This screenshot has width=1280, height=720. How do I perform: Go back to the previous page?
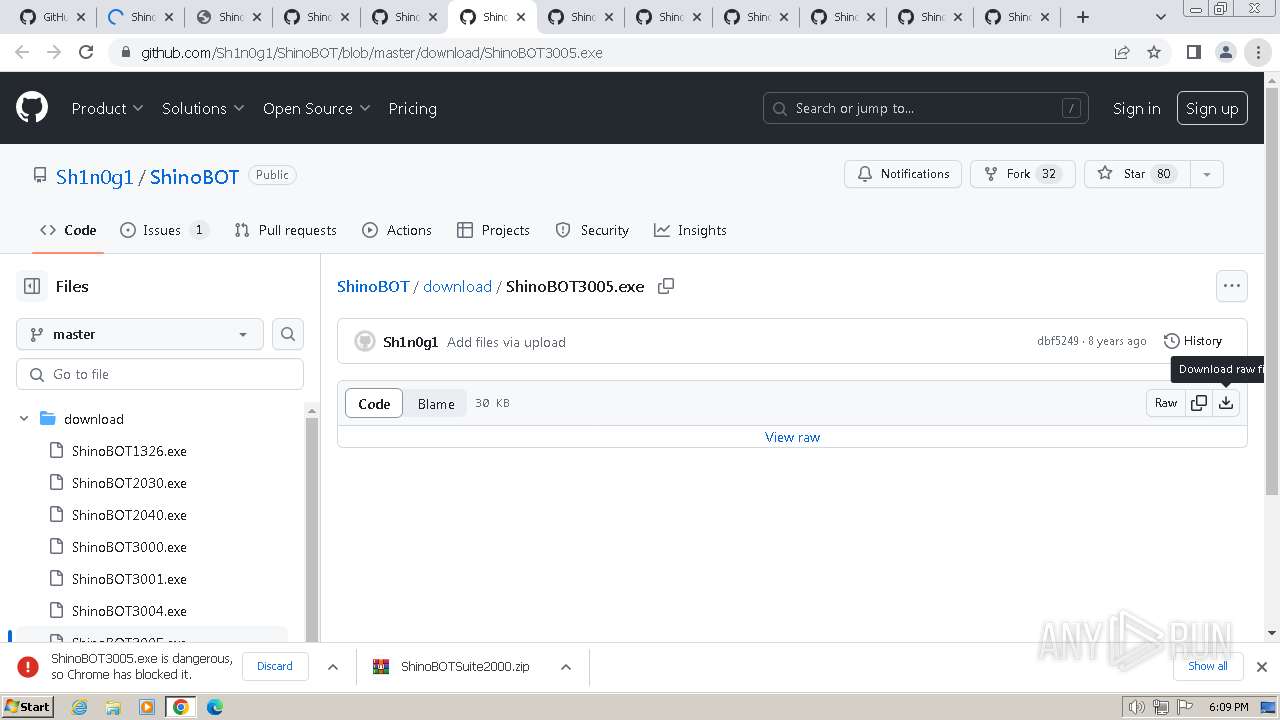(x=22, y=53)
